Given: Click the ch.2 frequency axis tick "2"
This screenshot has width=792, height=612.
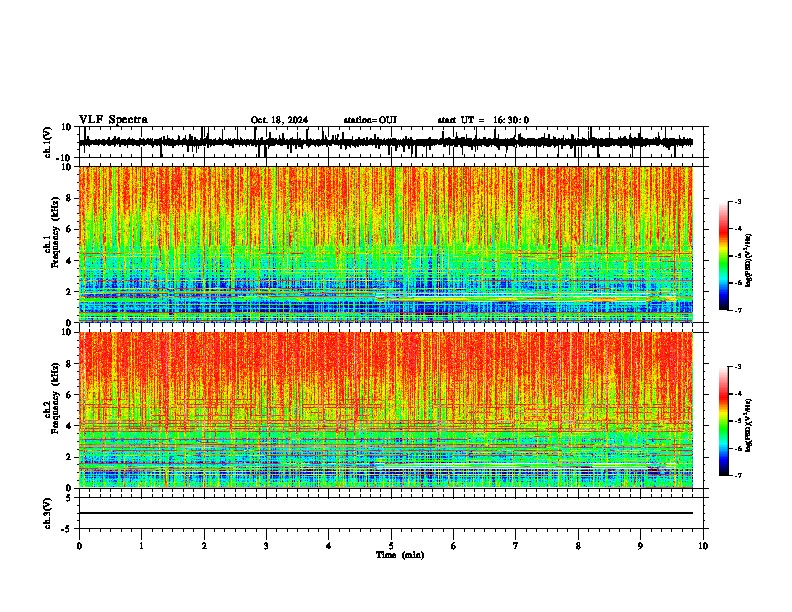Looking at the screenshot, I should [x=70, y=457].
